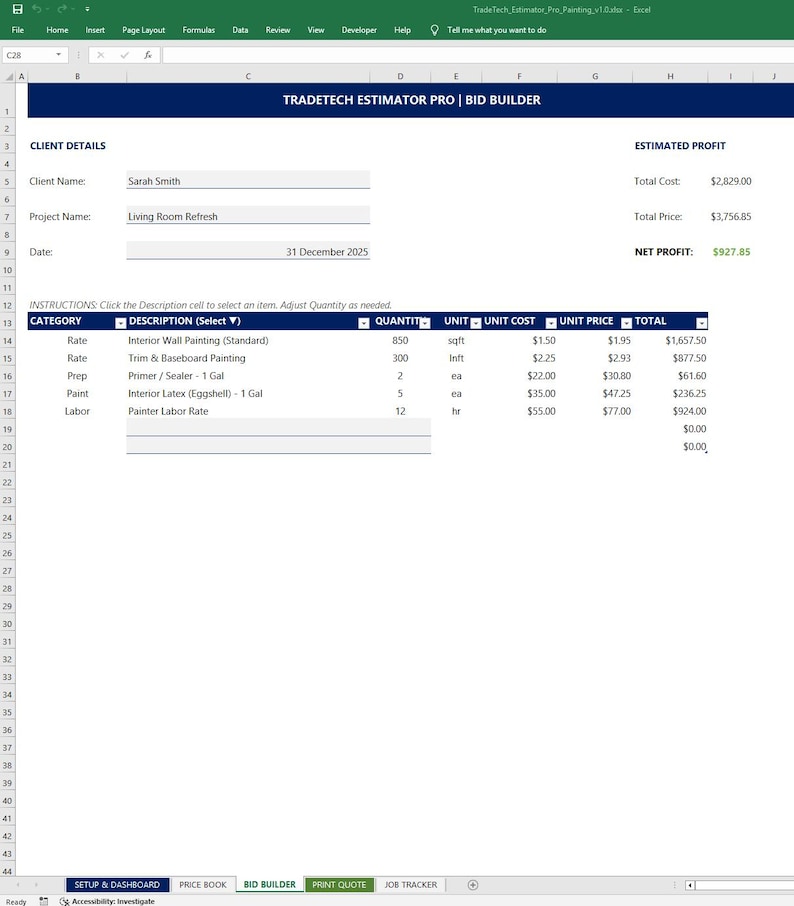Click the Tell me lightbulb icon

click(435, 30)
